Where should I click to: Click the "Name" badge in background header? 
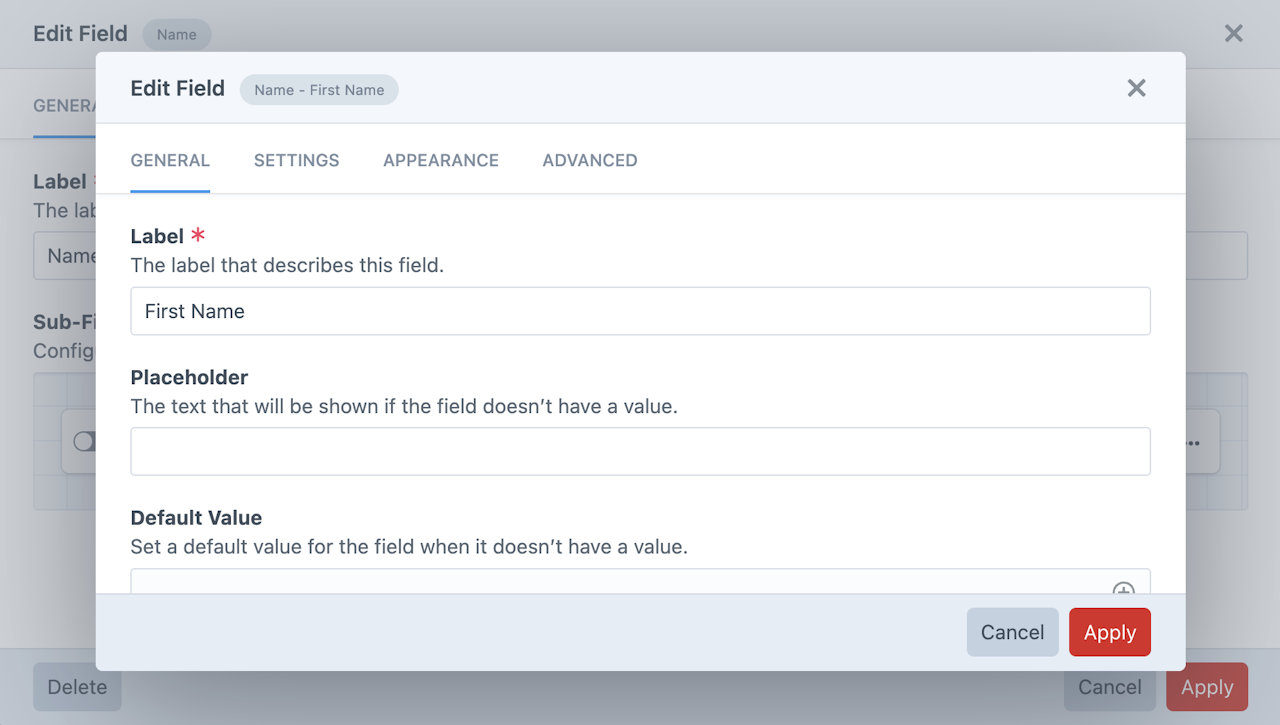point(176,34)
